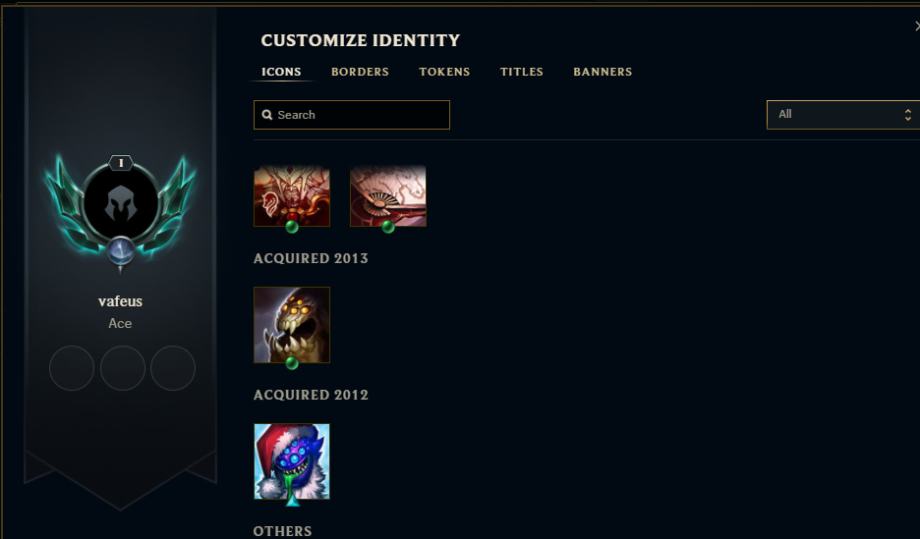The width and height of the screenshot is (920, 539).
Task: Select the first empty token slot
Action: click(72, 368)
